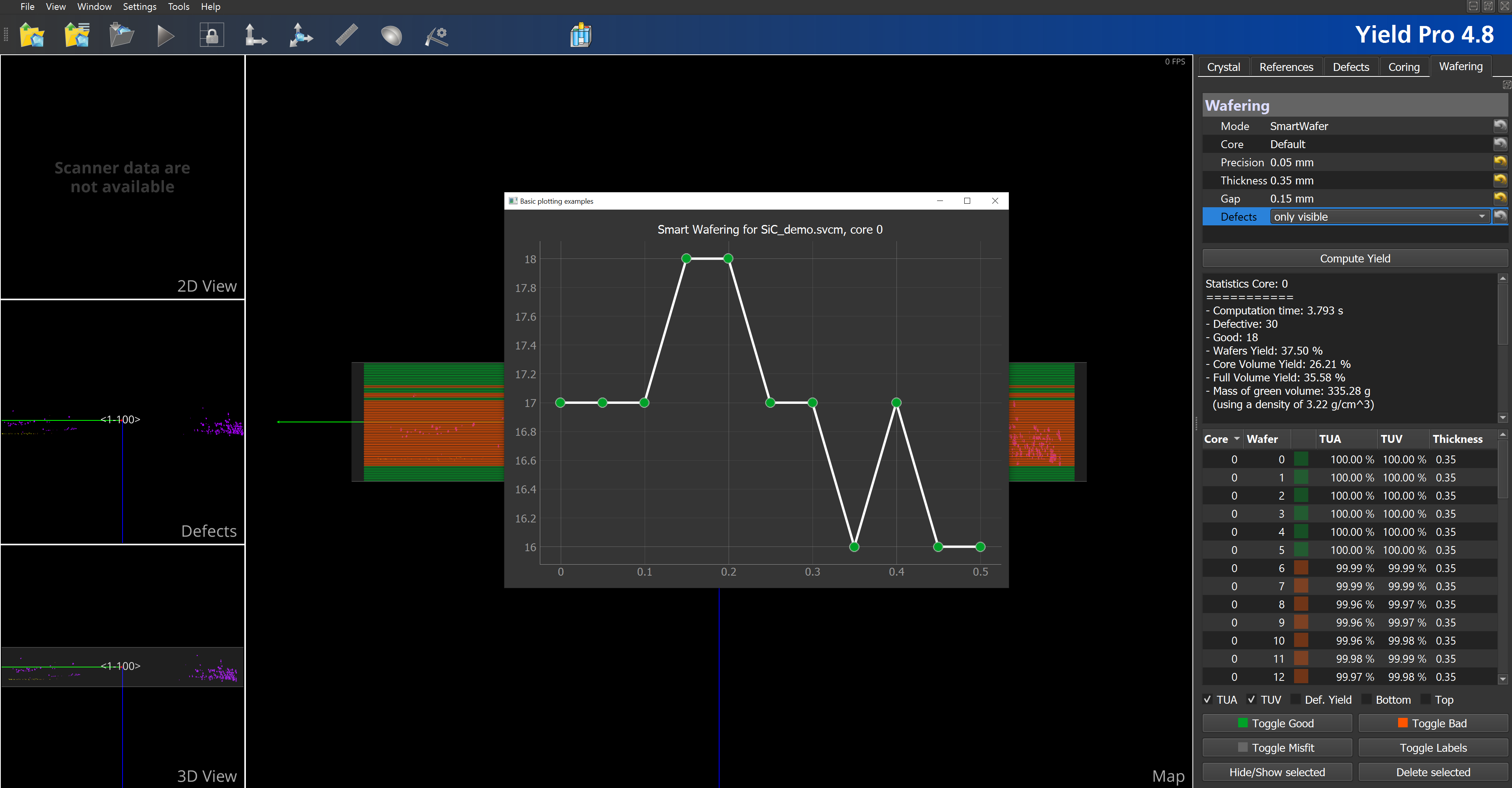Toggle the TUV checkbox
The width and height of the screenshot is (1512, 788).
coord(1252,699)
